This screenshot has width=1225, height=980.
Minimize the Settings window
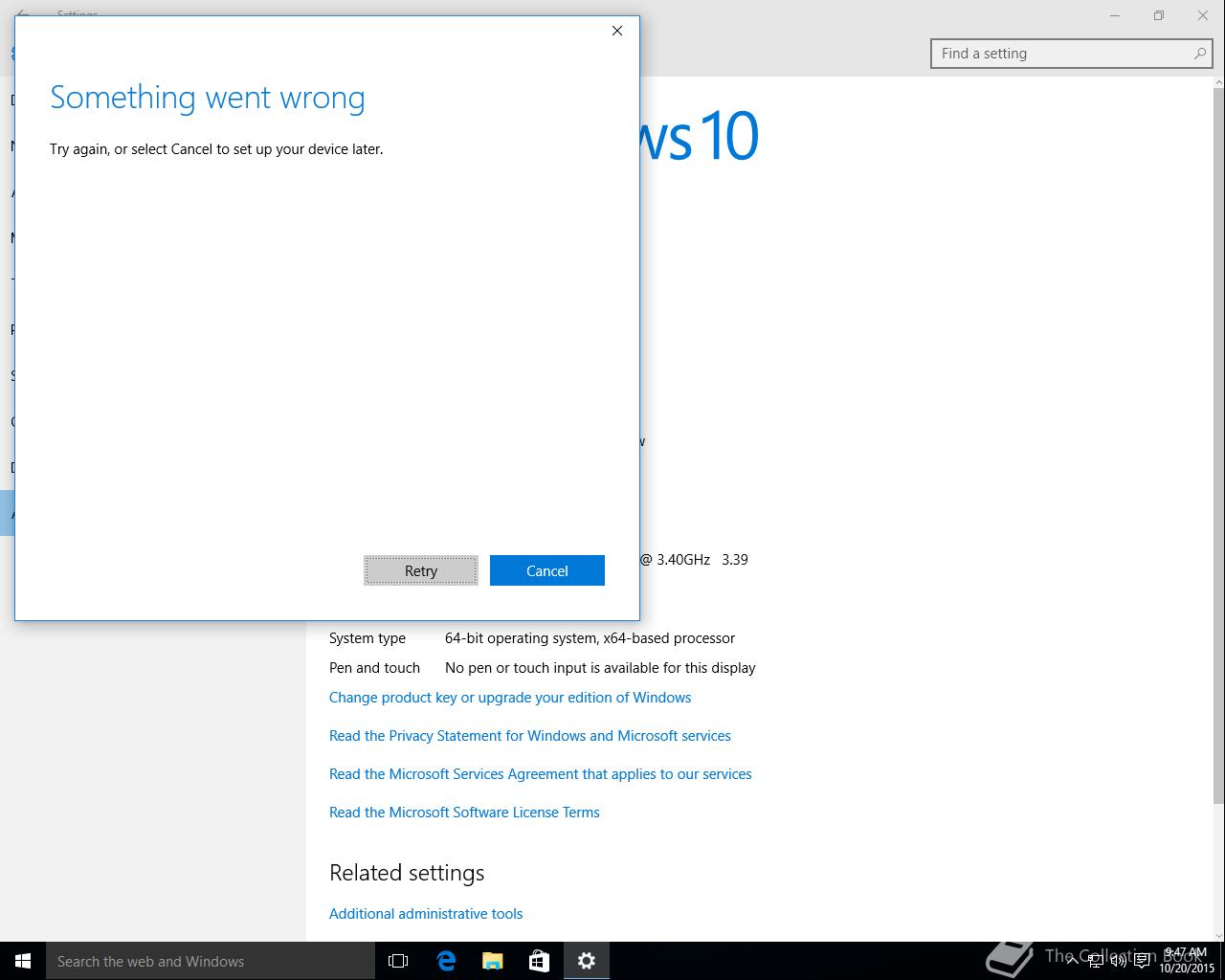[x=1115, y=15]
